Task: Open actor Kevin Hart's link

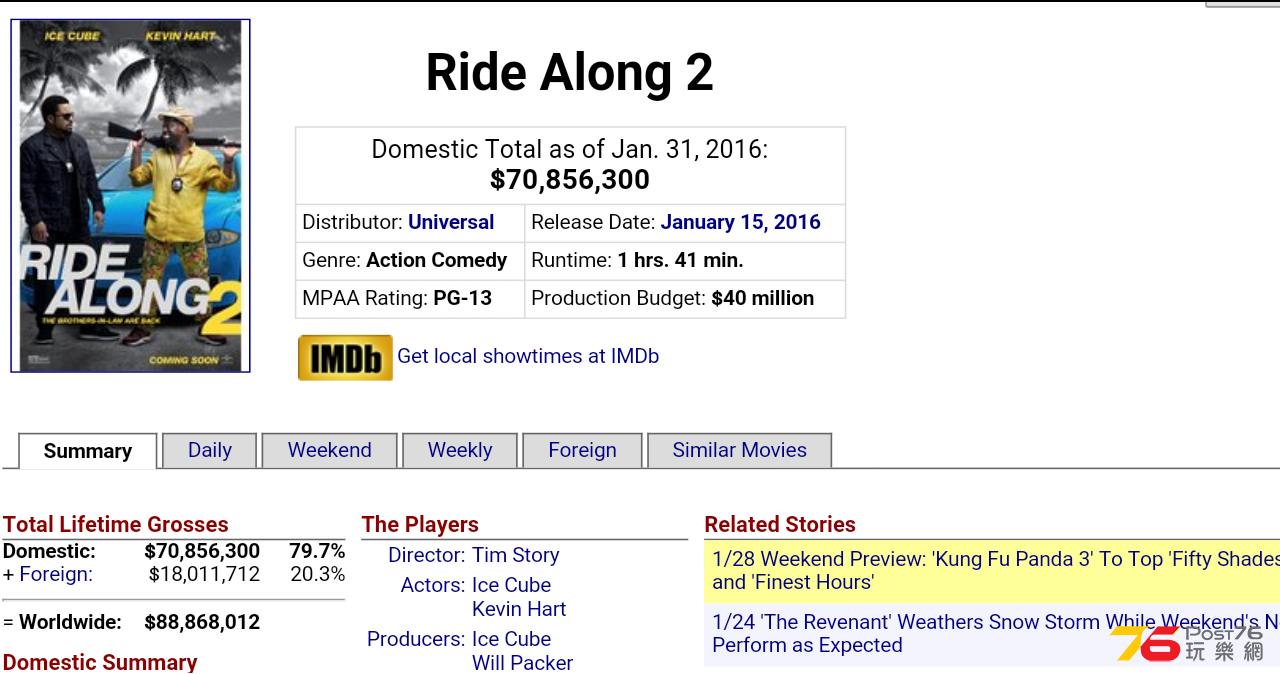Action: click(x=519, y=609)
